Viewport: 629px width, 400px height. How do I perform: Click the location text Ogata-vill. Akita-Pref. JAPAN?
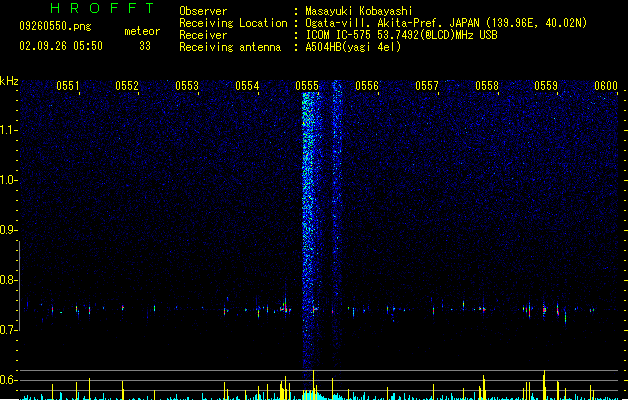tap(392, 23)
